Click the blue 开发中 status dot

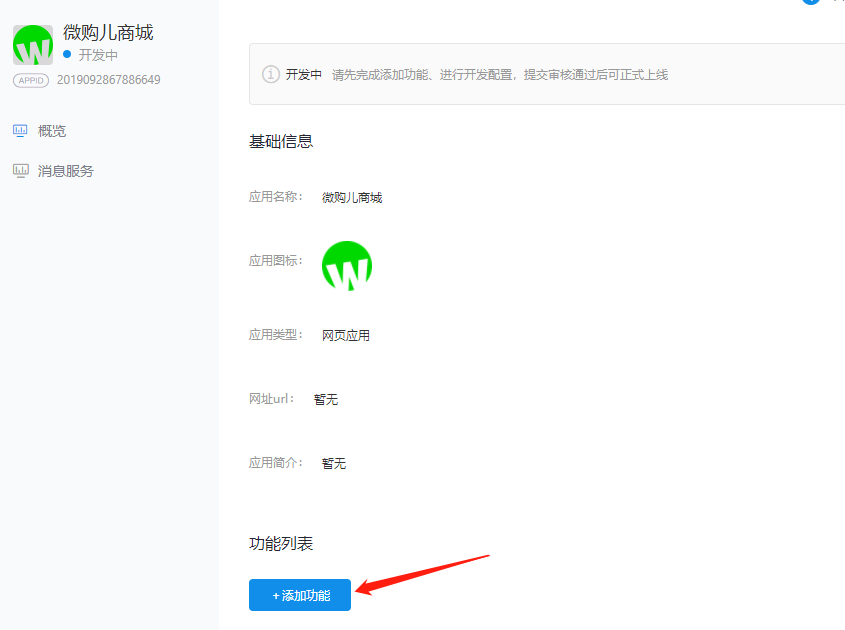pyautogui.click(x=67, y=54)
